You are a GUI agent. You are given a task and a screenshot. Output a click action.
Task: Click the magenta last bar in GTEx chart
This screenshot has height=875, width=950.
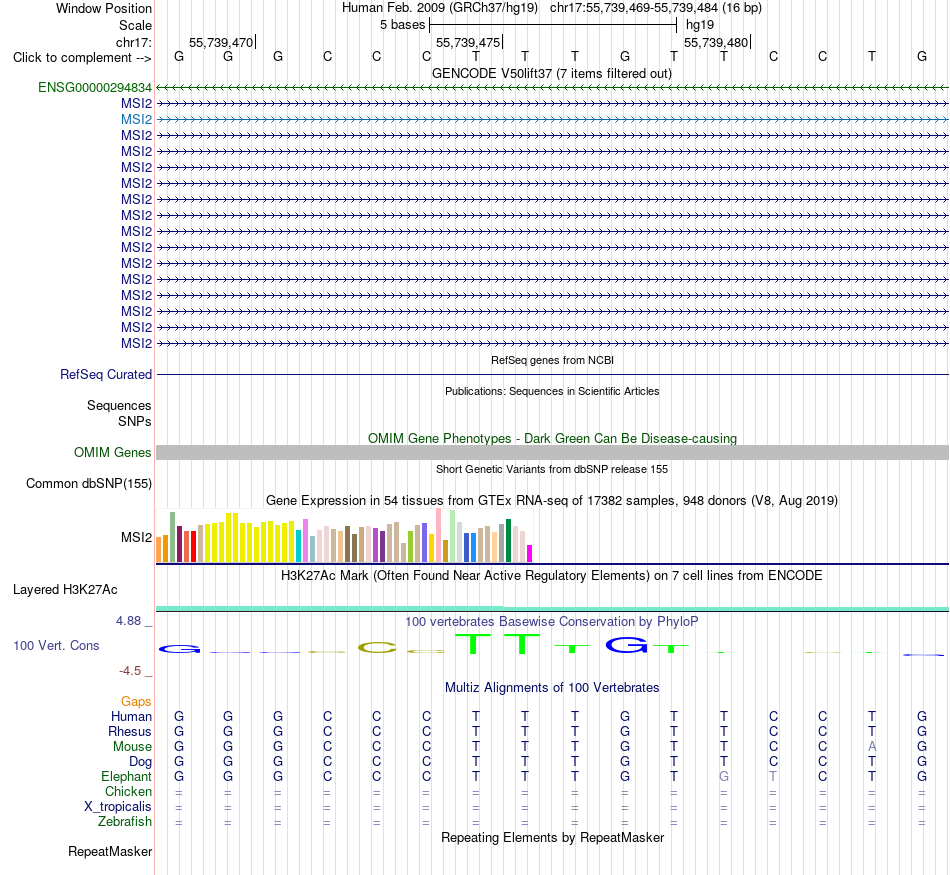529,554
